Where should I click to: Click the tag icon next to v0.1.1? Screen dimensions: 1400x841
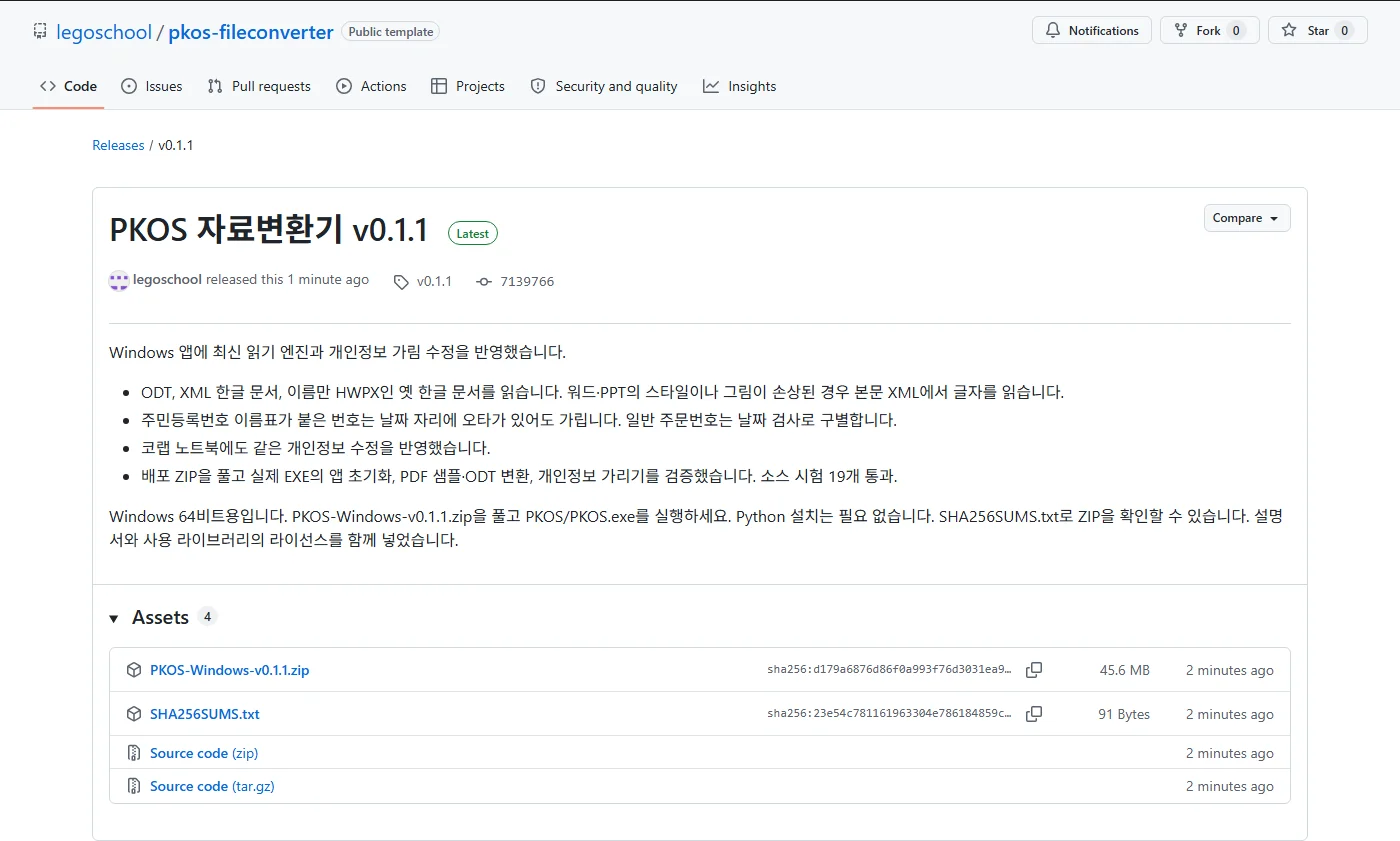tap(401, 282)
